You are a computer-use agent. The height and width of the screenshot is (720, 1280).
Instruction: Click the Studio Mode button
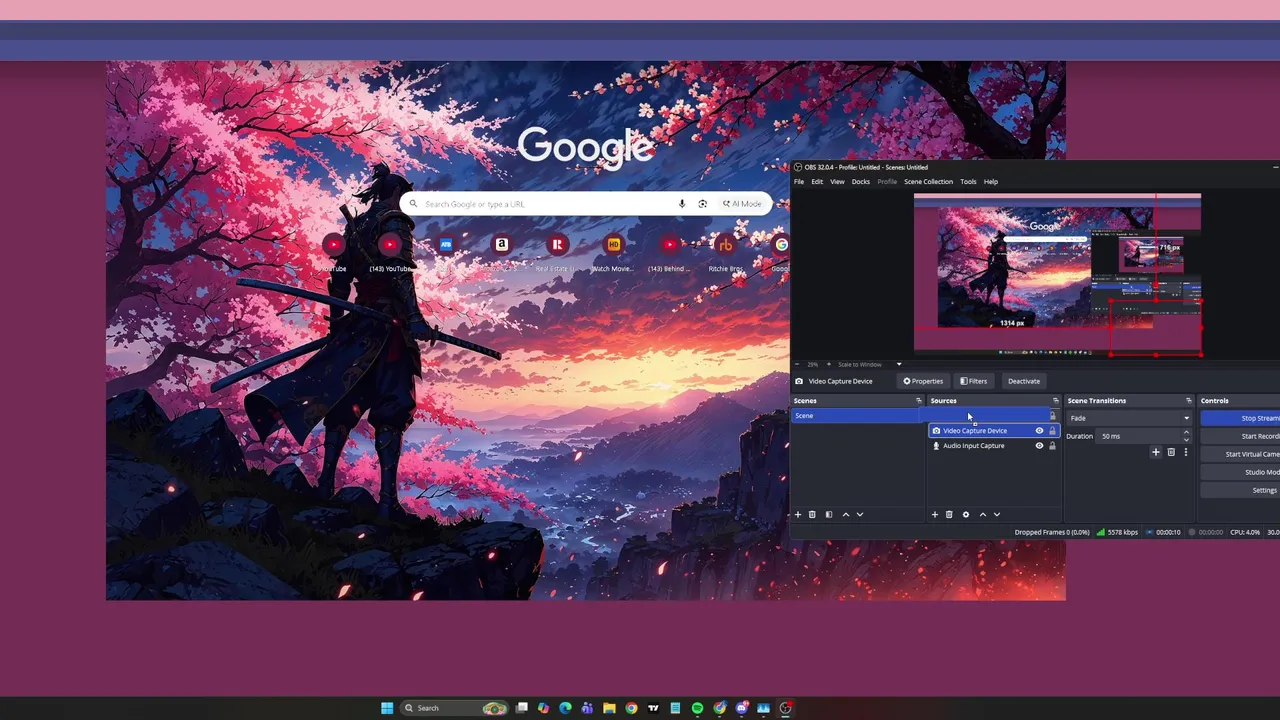click(x=1240, y=472)
